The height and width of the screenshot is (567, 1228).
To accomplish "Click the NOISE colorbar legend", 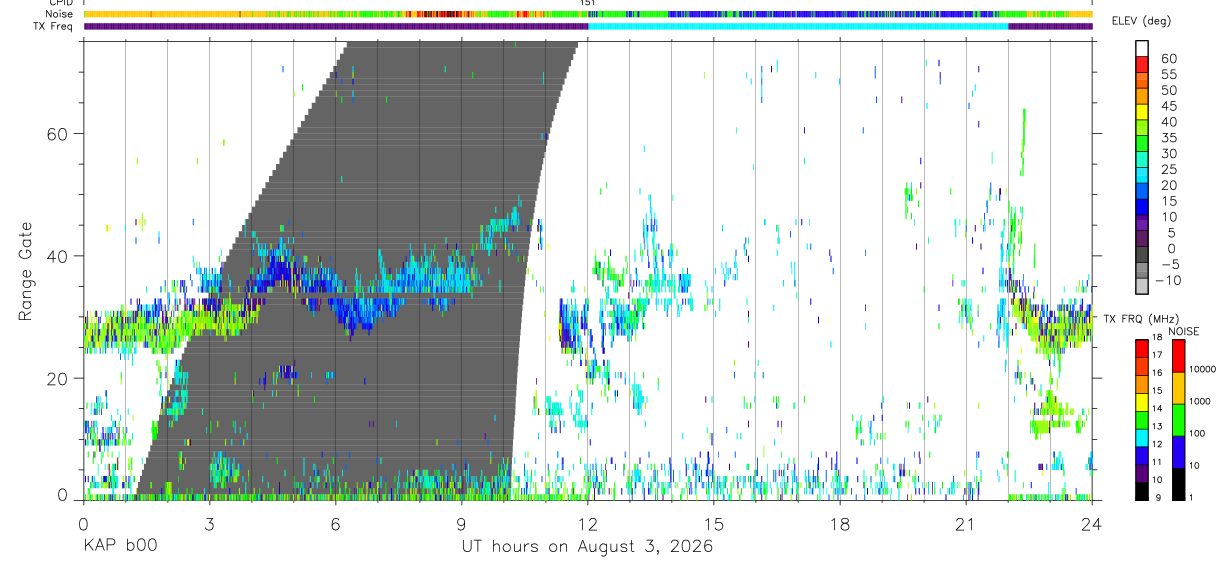I will pyautogui.click(x=1178, y=418).
